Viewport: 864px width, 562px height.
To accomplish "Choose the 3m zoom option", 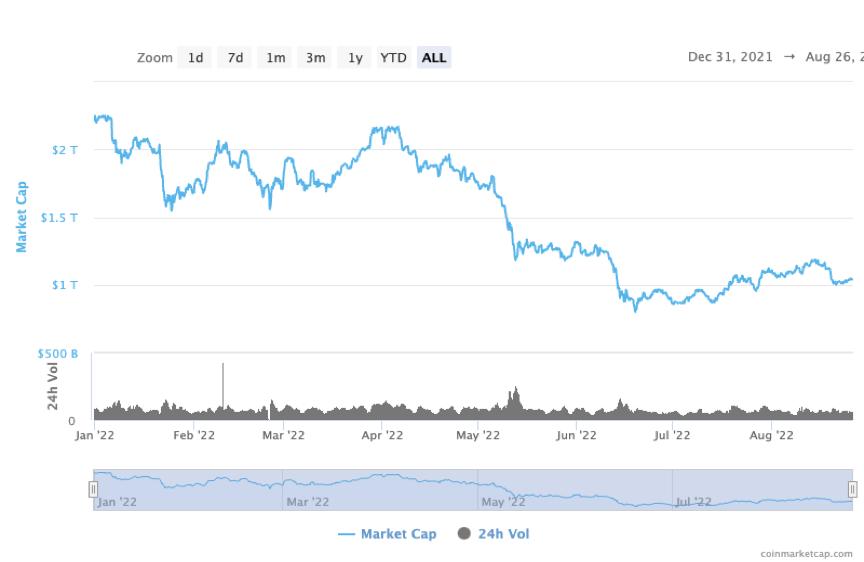I will (315, 57).
